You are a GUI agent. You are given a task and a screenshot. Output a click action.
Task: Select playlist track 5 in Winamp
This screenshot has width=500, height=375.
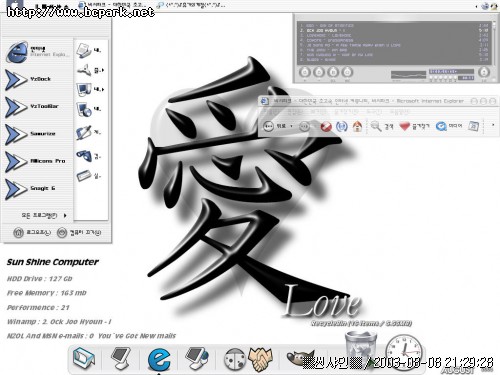(394, 45)
